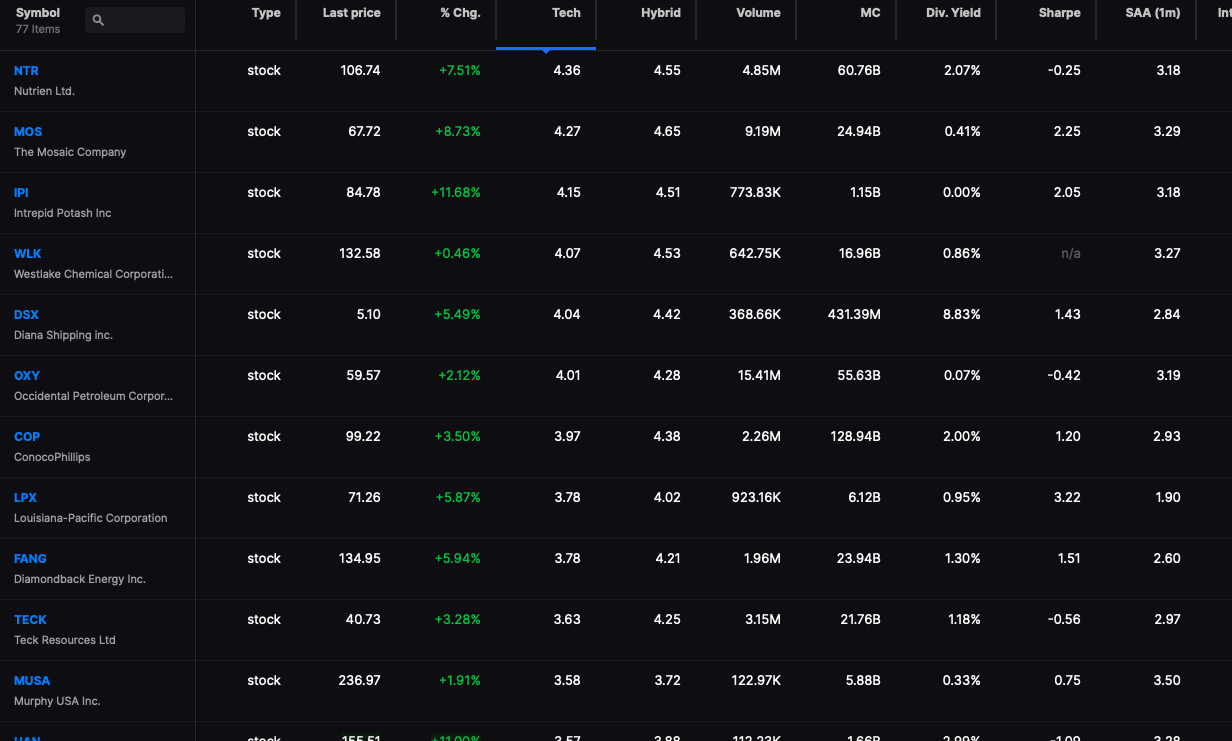Sort by SAA (1m) column header
This screenshot has width=1232, height=741.
point(1153,13)
